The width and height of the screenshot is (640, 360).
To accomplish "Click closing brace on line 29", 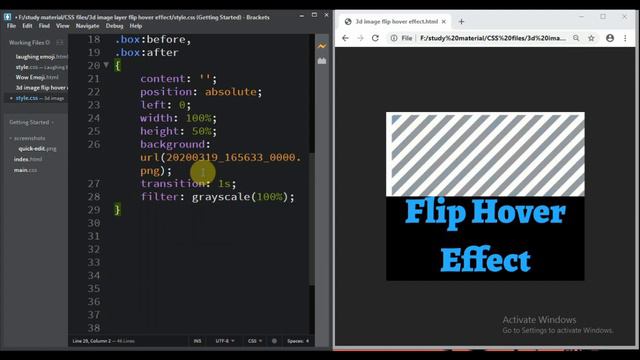I will tap(118, 210).
